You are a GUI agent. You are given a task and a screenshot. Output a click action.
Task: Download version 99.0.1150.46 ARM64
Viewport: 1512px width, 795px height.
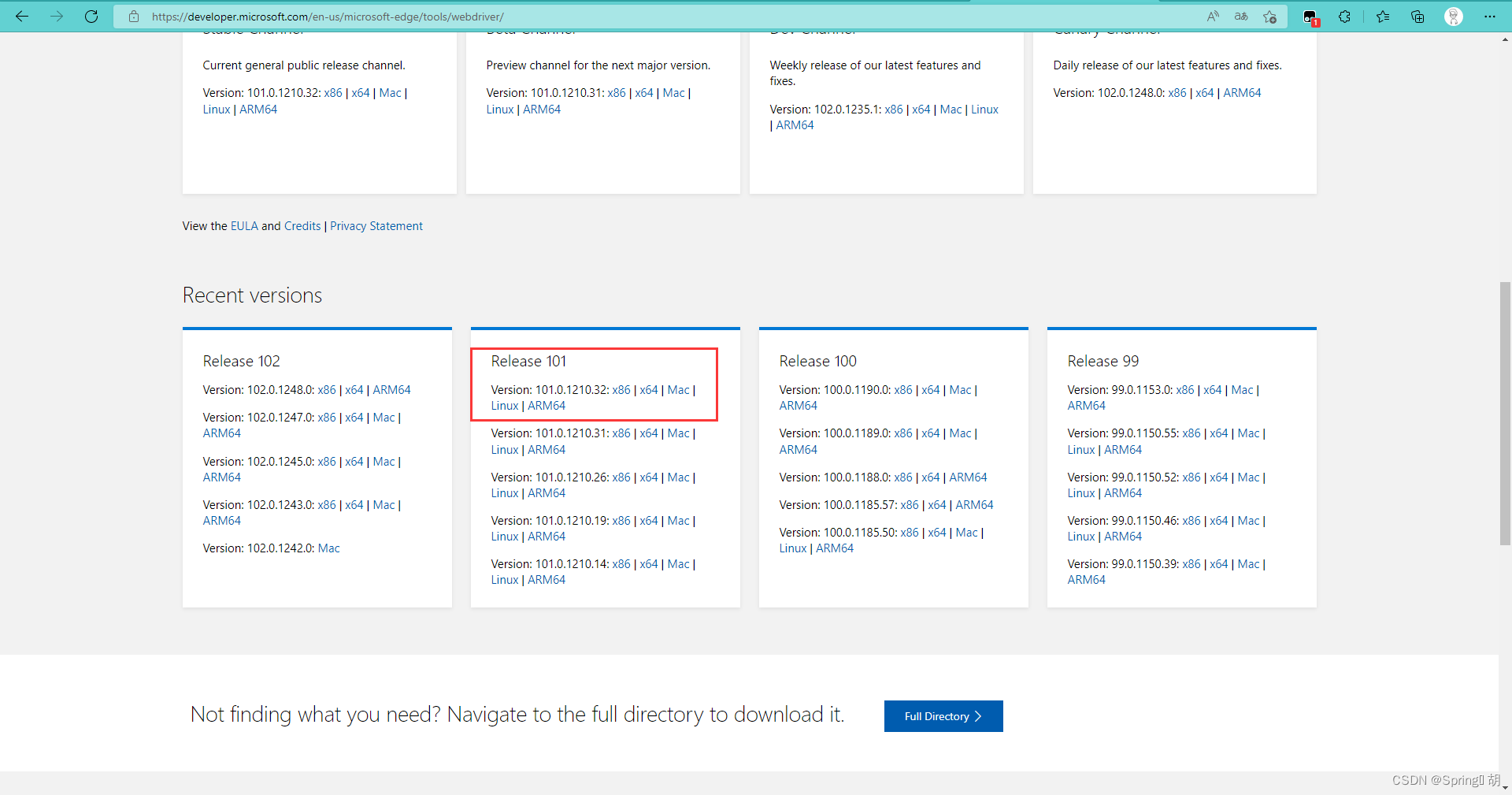1123,537
